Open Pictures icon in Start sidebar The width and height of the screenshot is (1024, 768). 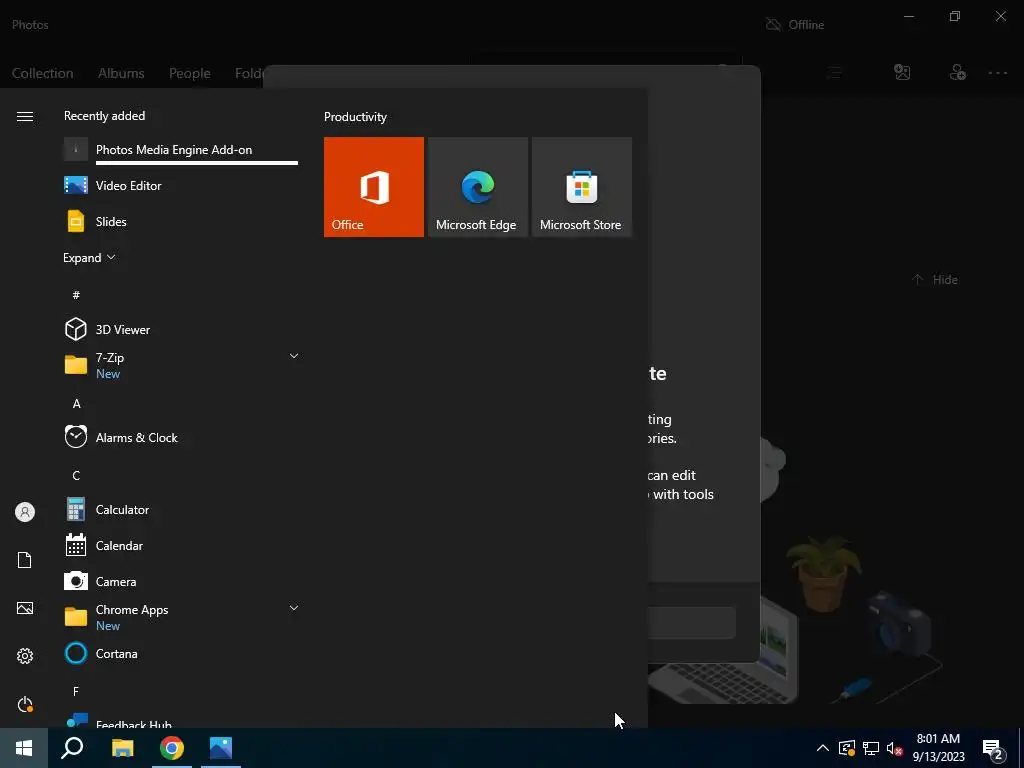[x=25, y=608]
